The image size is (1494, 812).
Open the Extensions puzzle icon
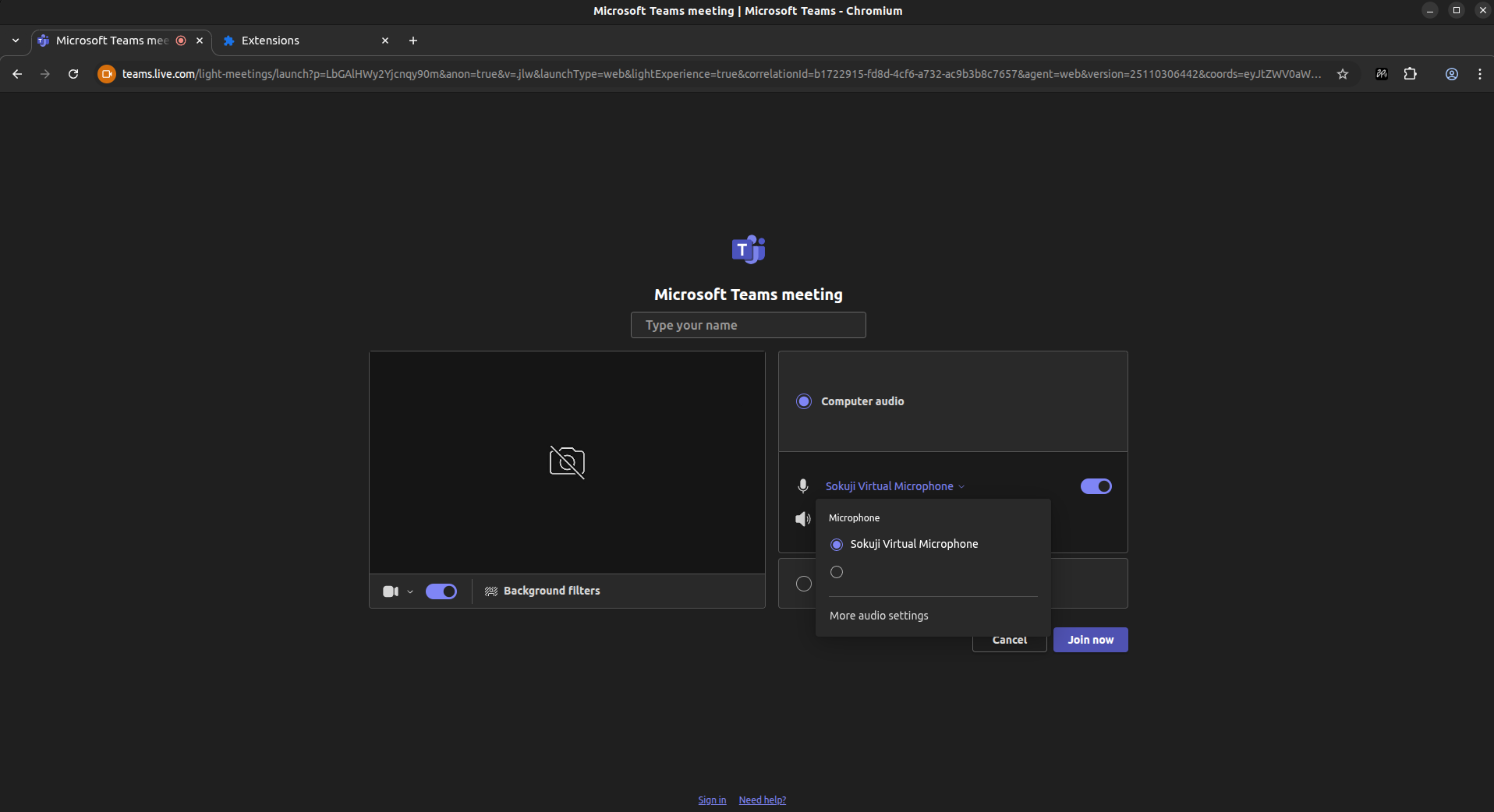pos(1411,74)
